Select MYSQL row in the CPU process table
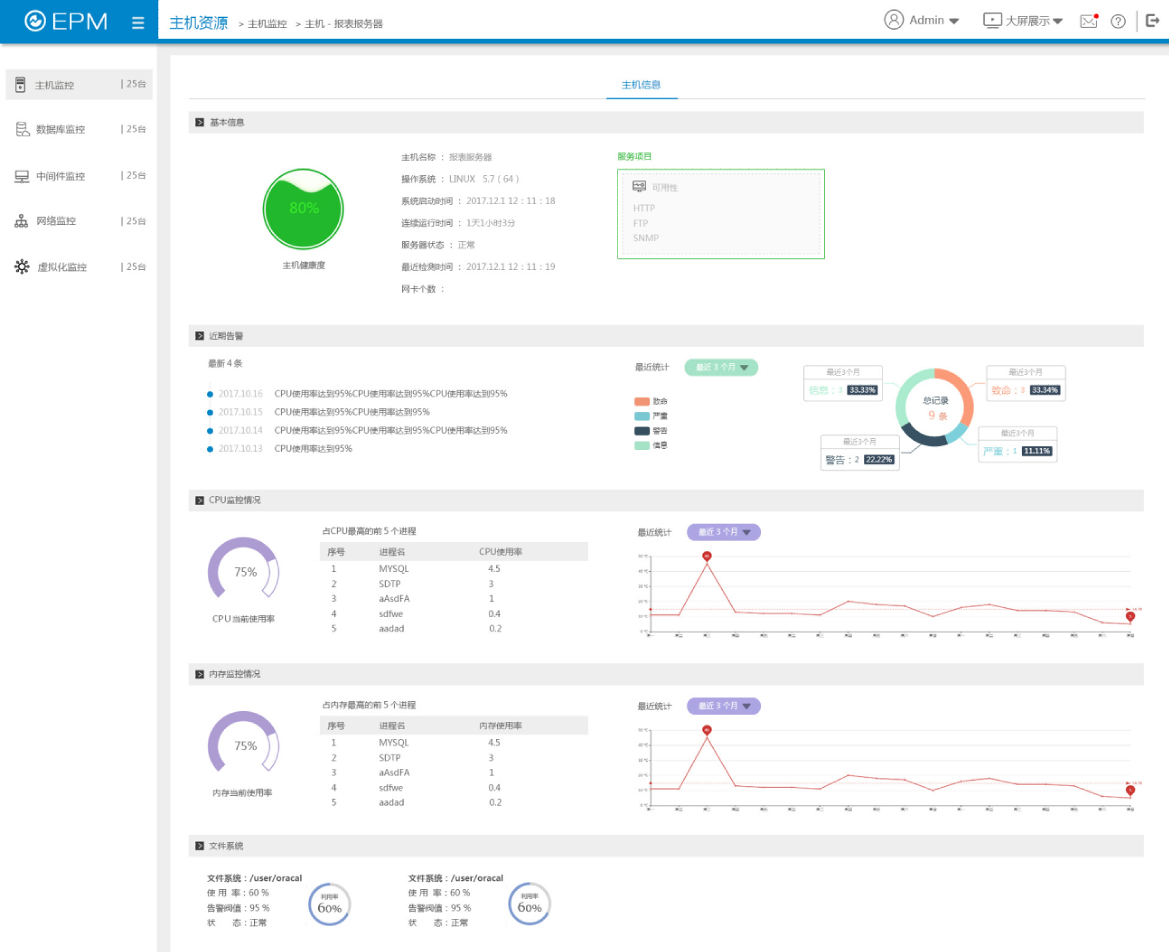The height and width of the screenshot is (952, 1169). tap(454, 569)
